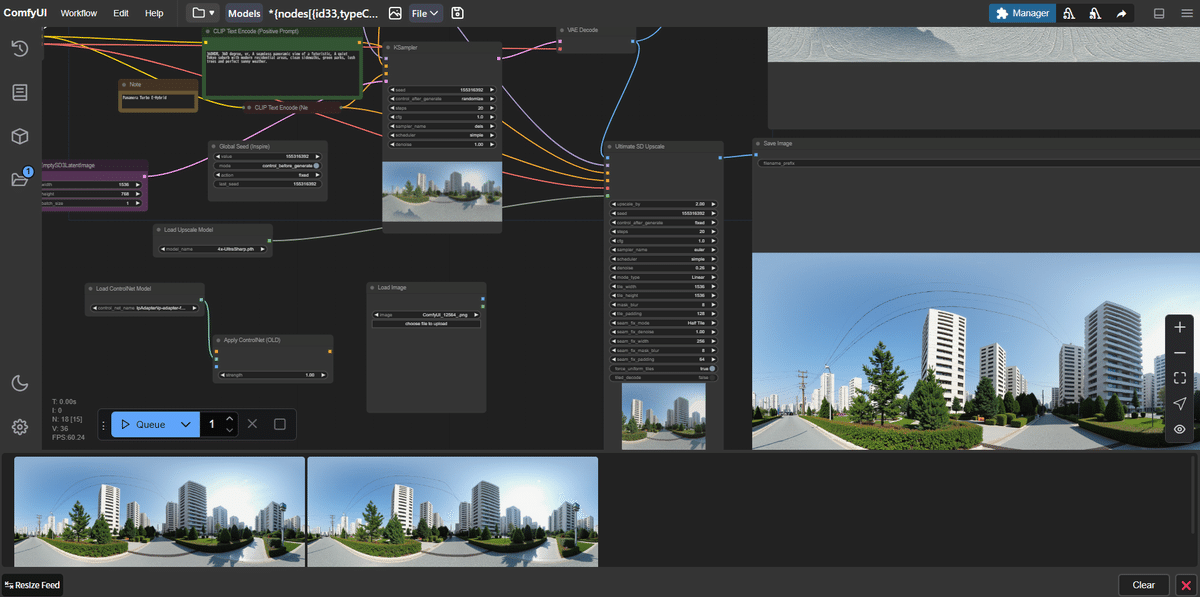Change seam_fix_mode Half Tile option

pyautogui.click(x=664, y=323)
